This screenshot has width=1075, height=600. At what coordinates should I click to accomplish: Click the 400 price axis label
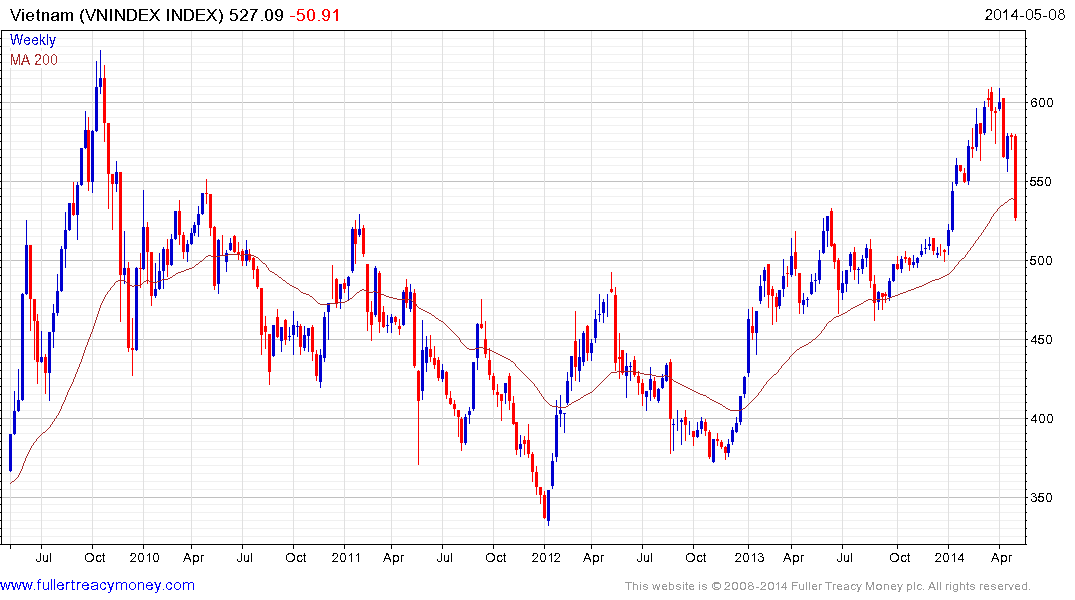[x=1041, y=418]
